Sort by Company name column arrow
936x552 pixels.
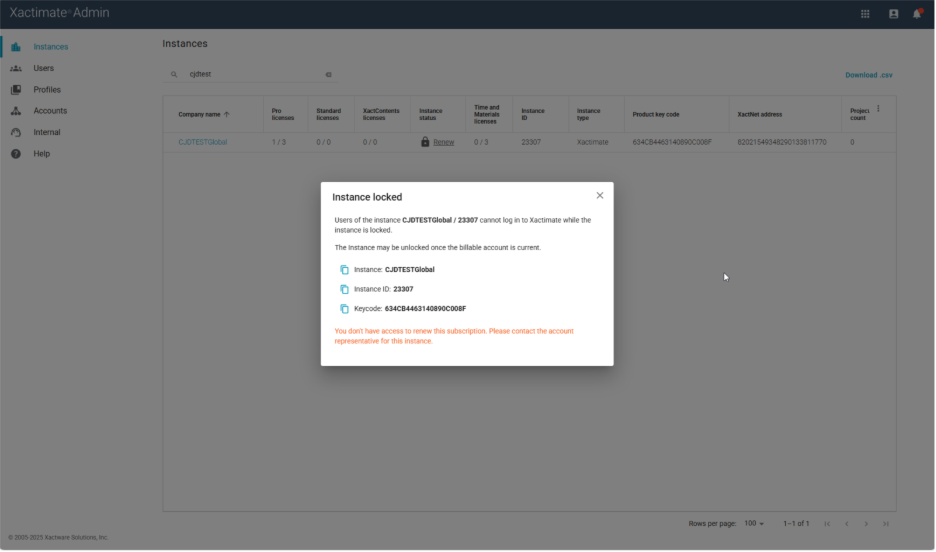[x=227, y=114]
